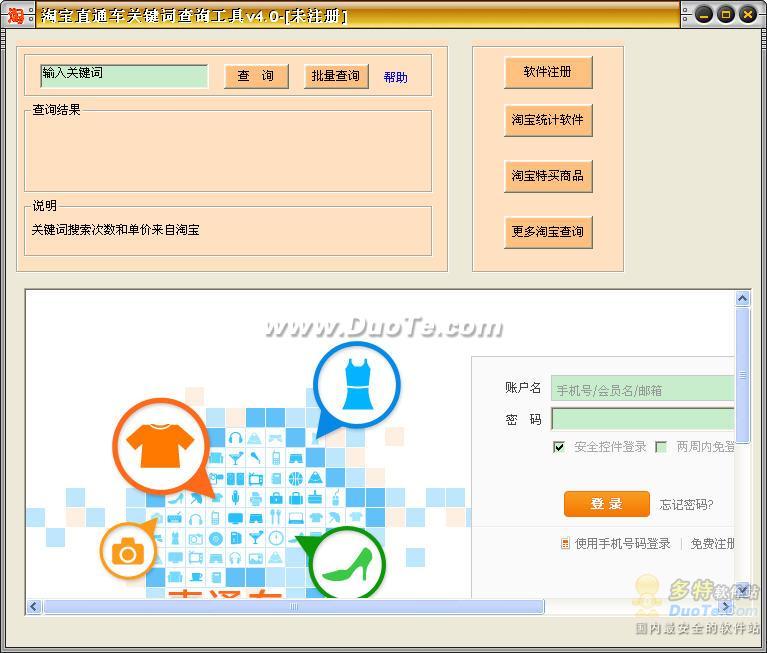767x653 pixels.
Task: Focus the 账户名 account name field
Action: 643,389
